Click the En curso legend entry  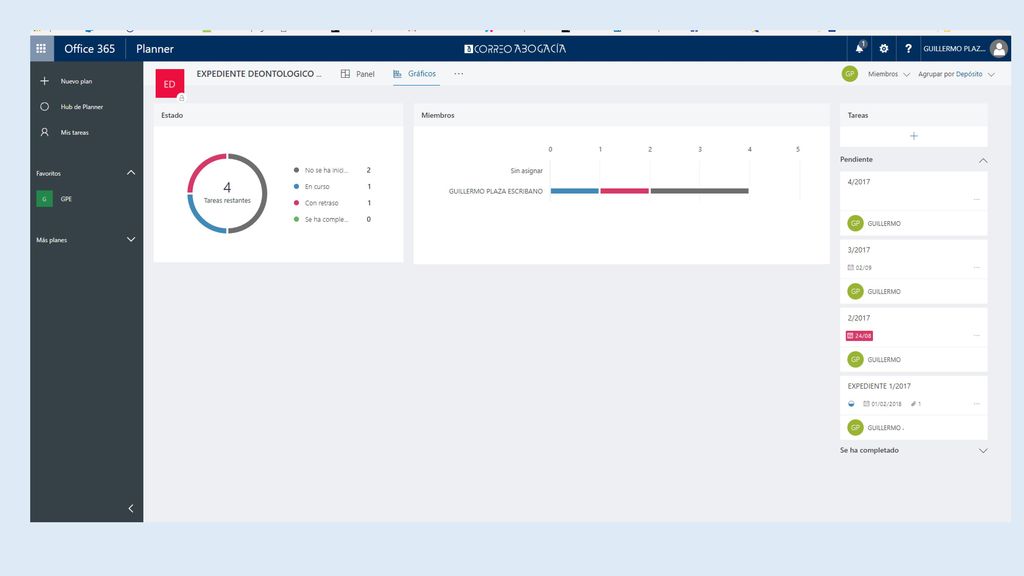point(332,186)
